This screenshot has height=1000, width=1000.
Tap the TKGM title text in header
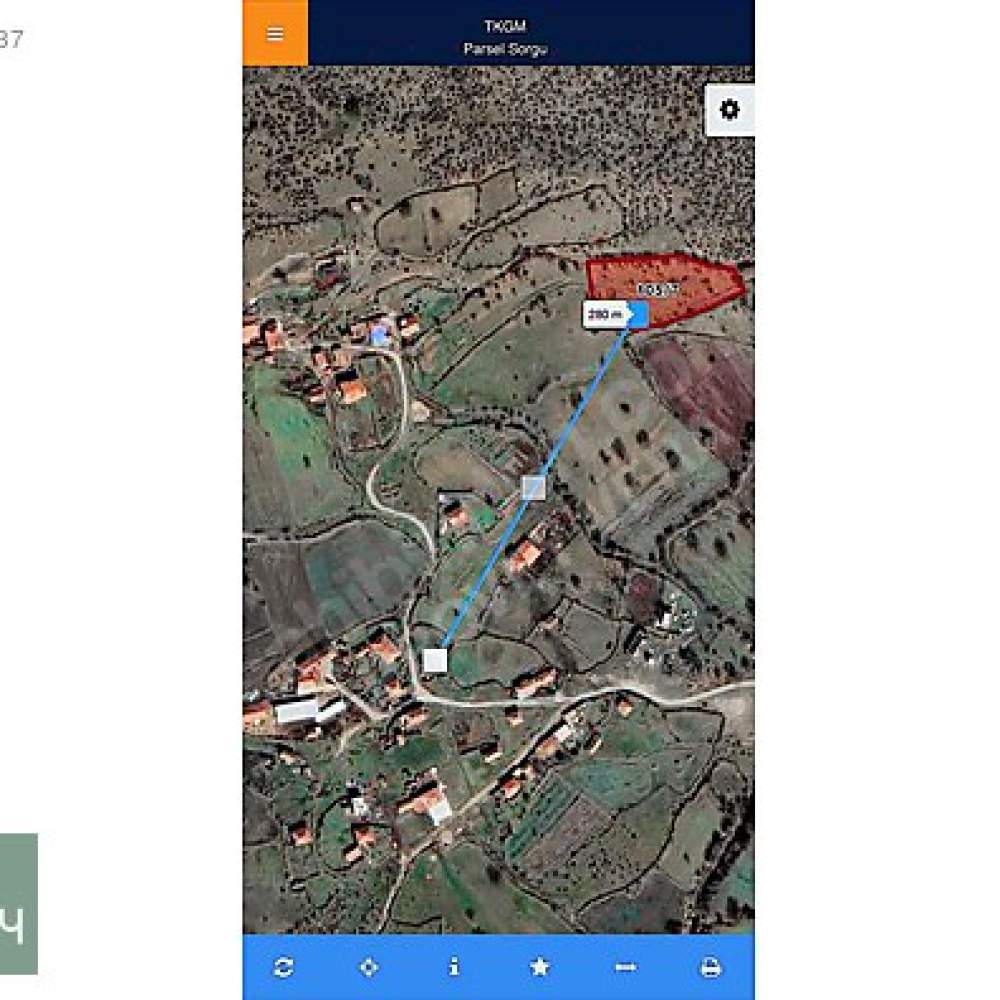tap(505, 26)
